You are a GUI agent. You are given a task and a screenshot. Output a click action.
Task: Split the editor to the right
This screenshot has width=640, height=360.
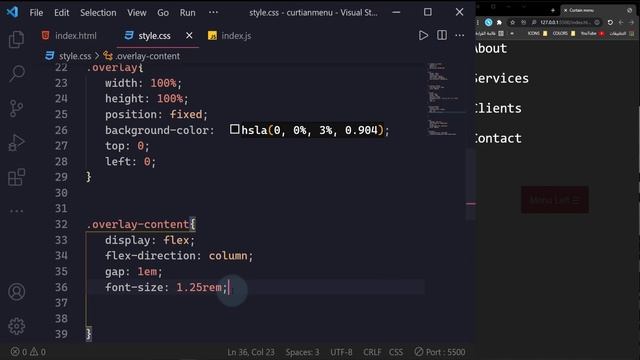(x=442, y=36)
